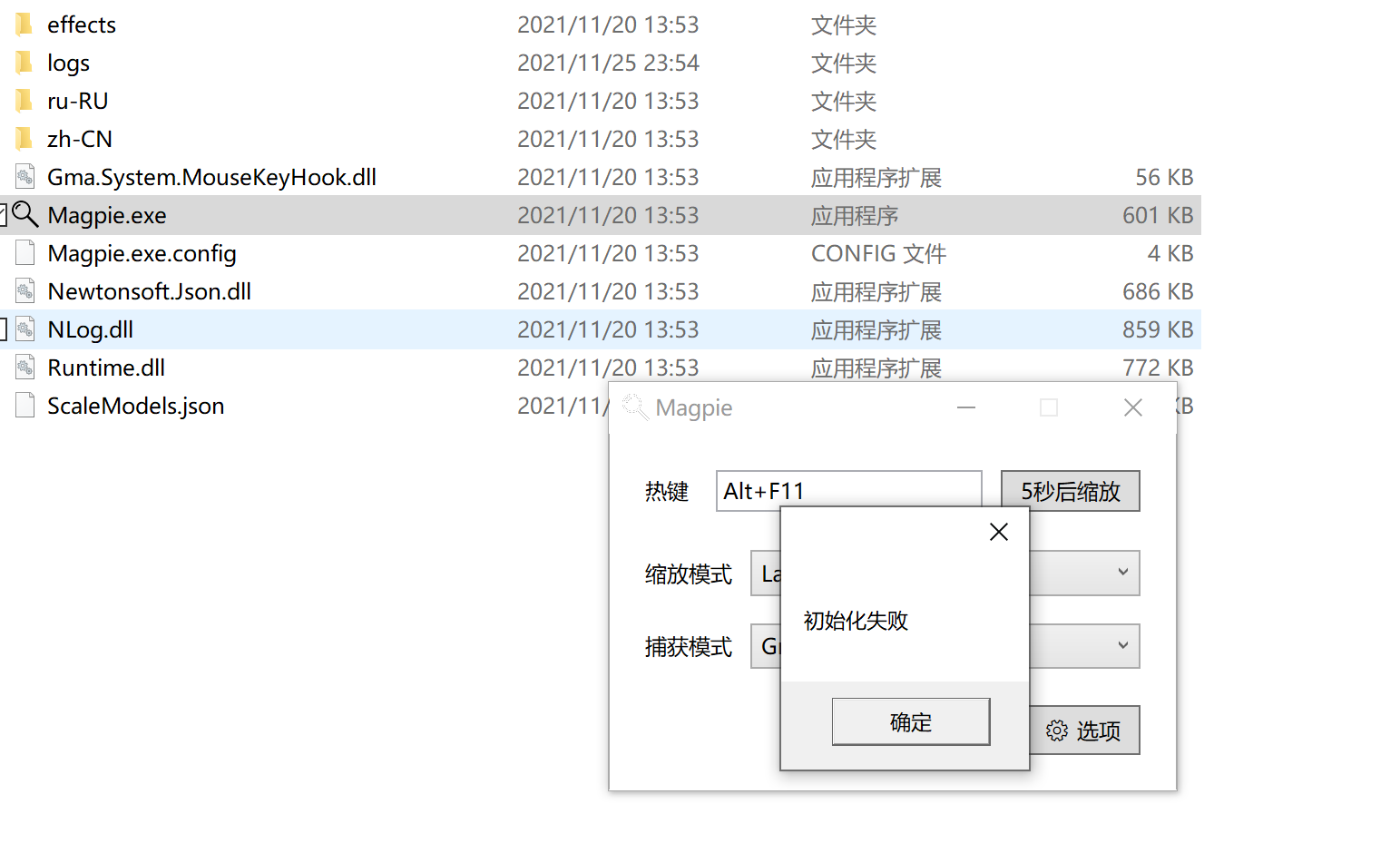
Task: Select the file name ScaleModels.json
Action: 136,406
